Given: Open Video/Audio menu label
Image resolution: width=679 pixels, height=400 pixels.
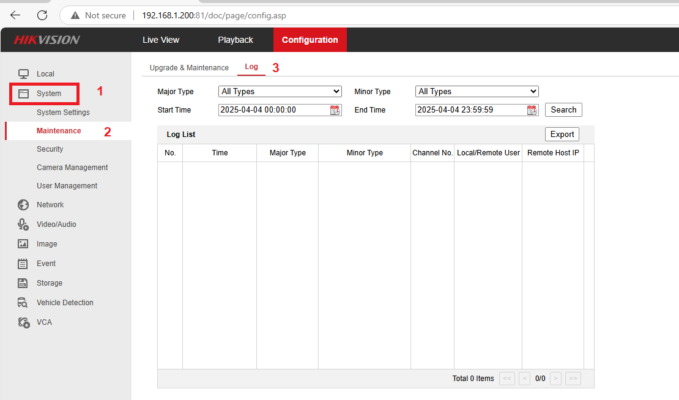Looking at the screenshot, I should [x=56, y=224].
